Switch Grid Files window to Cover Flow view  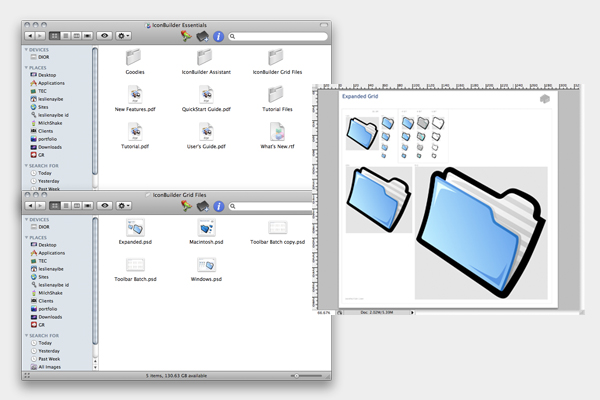coord(88,206)
